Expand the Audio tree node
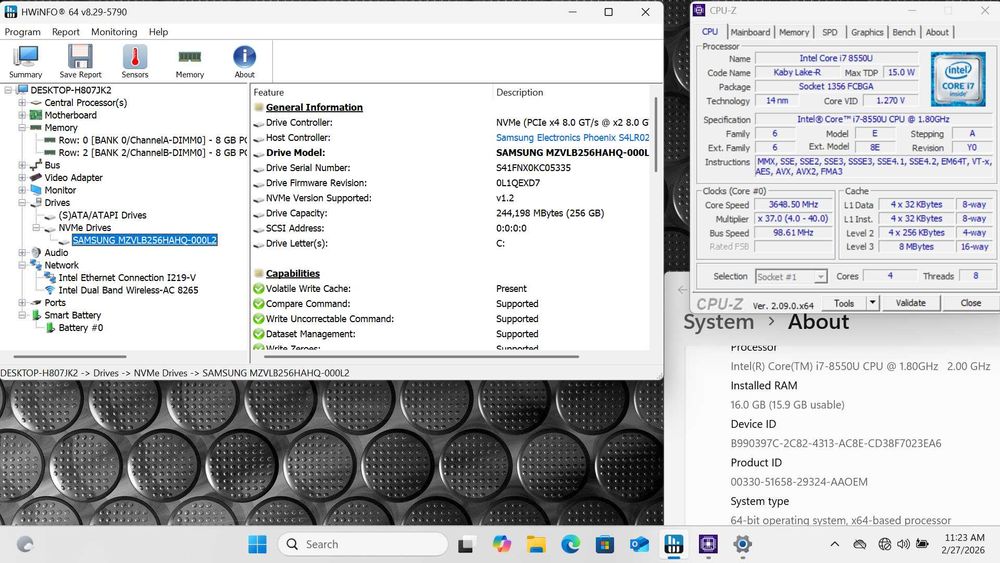The image size is (1000, 563). (x=22, y=252)
